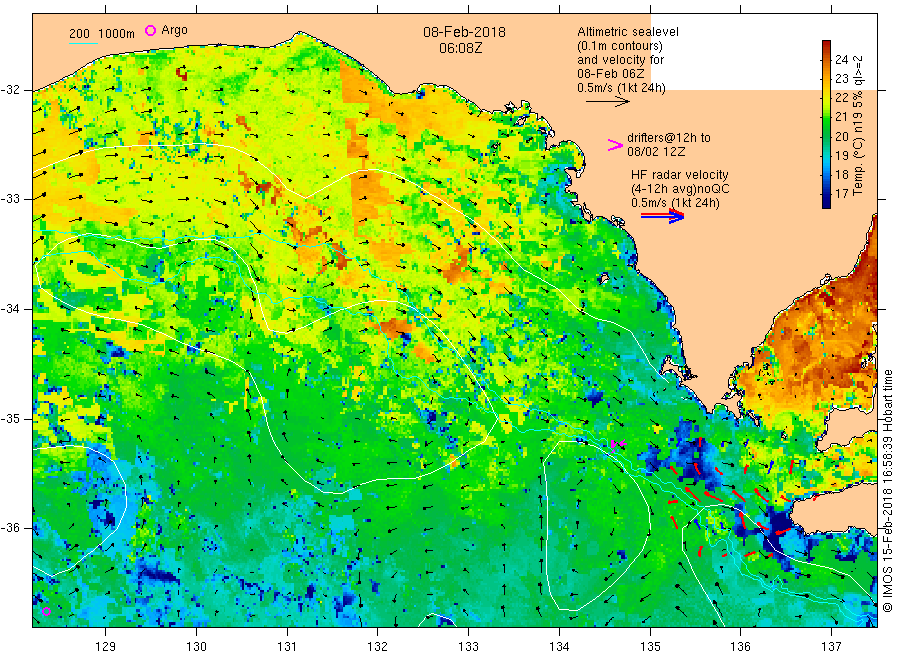900x660 pixels.
Task: Click the latitude label -32
Action: (x=10, y=90)
